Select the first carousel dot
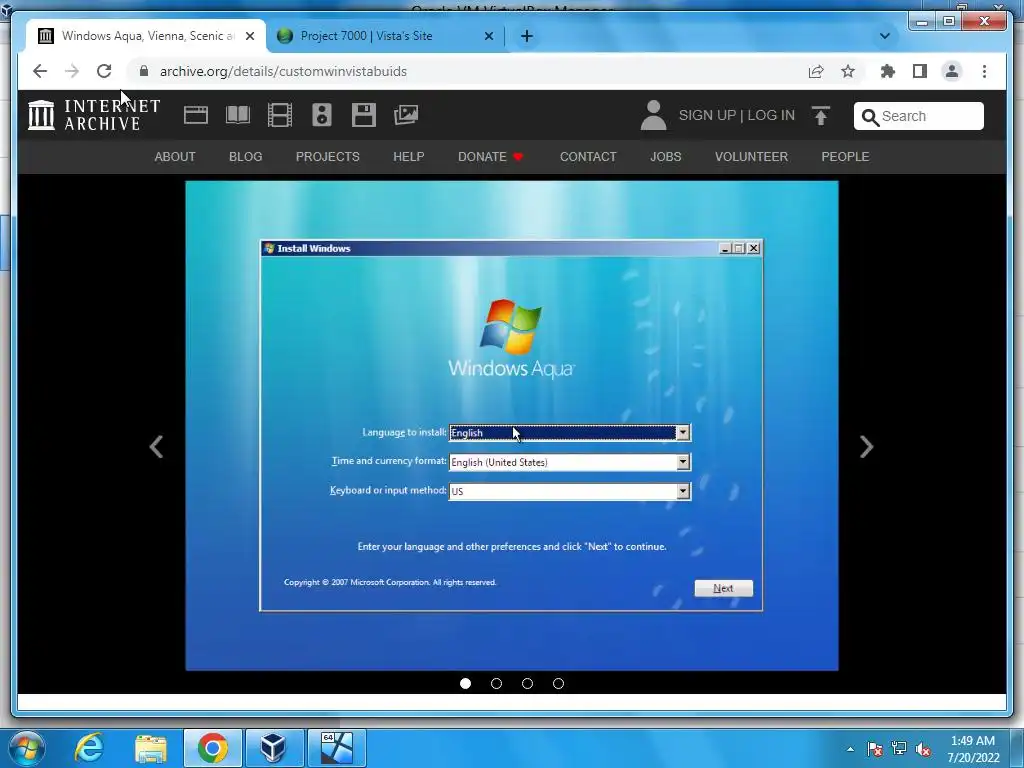Image resolution: width=1024 pixels, height=768 pixels. 466,683
